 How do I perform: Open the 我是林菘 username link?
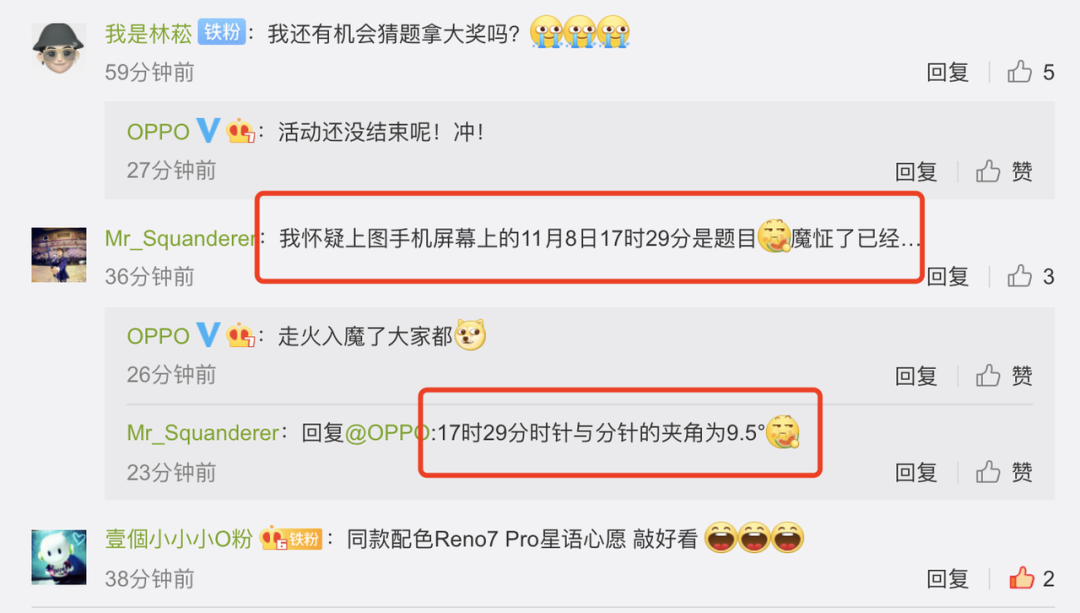tap(148, 33)
